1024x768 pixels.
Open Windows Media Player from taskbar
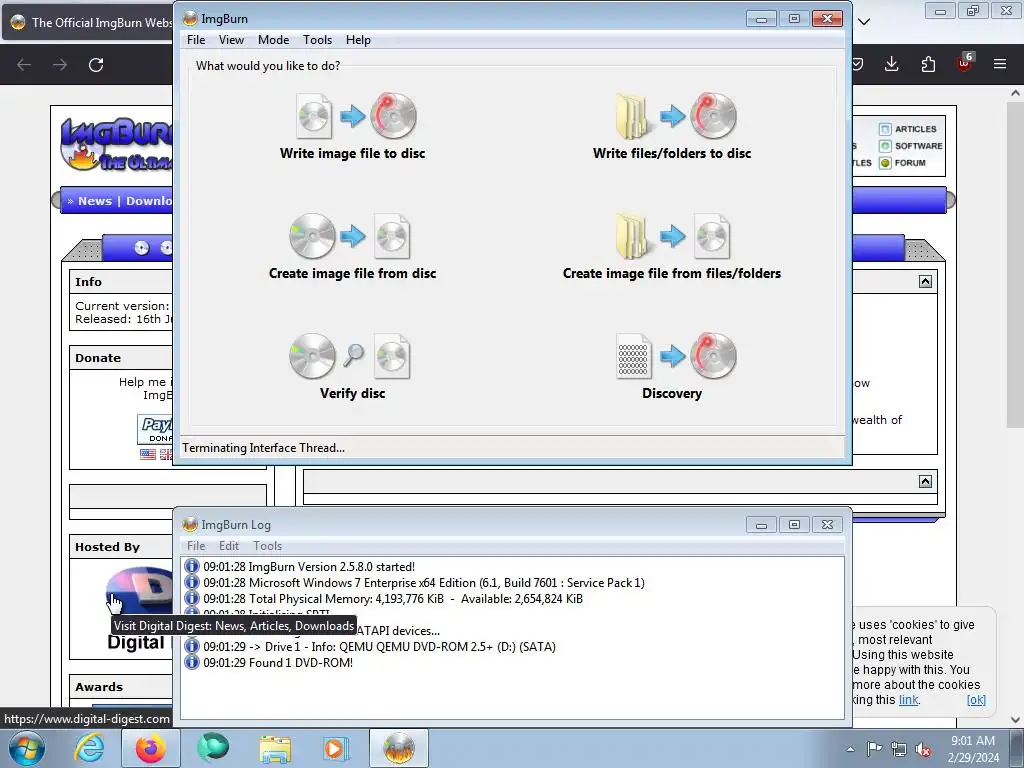click(x=337, y=748)
